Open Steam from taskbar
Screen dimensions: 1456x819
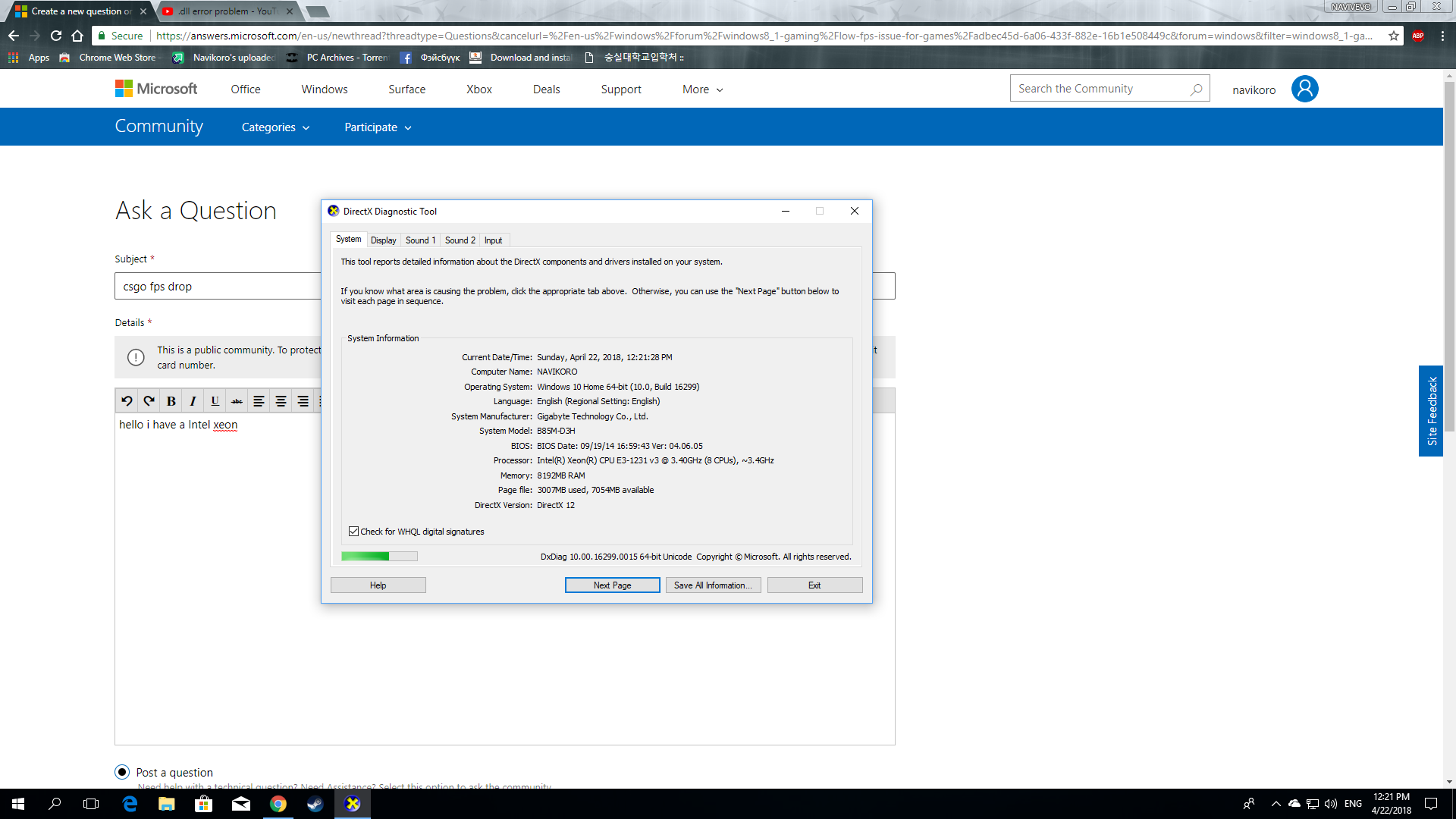point(315,804)
